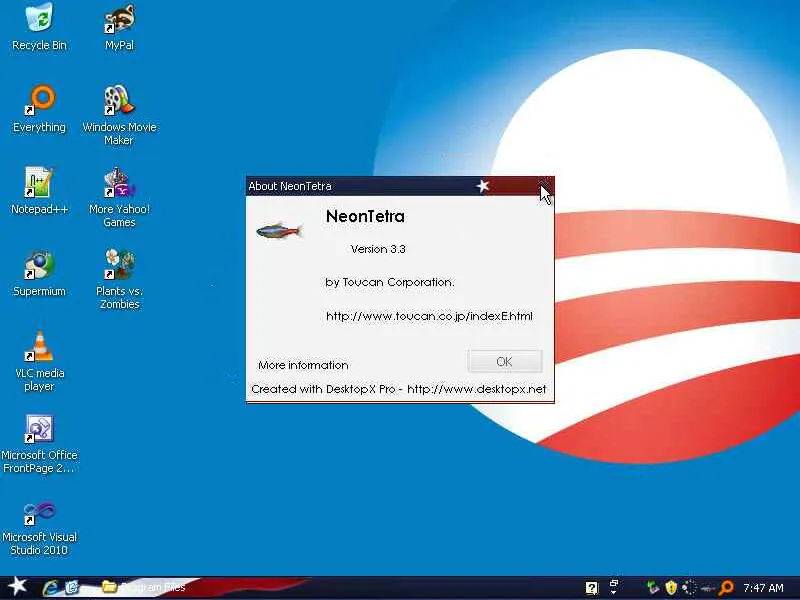
Task: Click the Created with DesktopX Pro link
Action: [398, 389]
